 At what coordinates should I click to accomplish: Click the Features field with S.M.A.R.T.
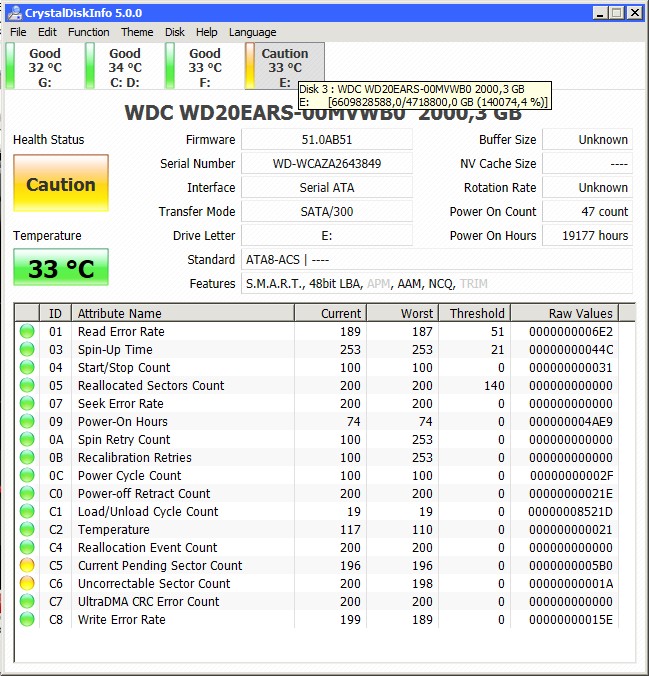point(437,284)
